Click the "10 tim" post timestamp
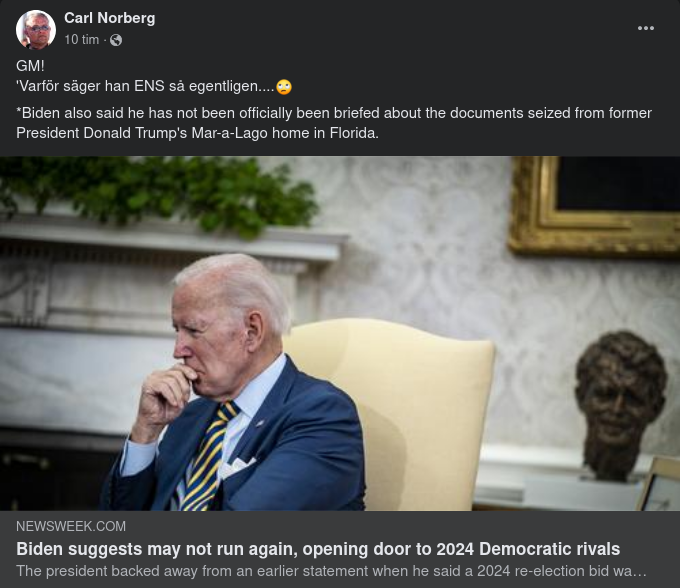 coord(82,40)
